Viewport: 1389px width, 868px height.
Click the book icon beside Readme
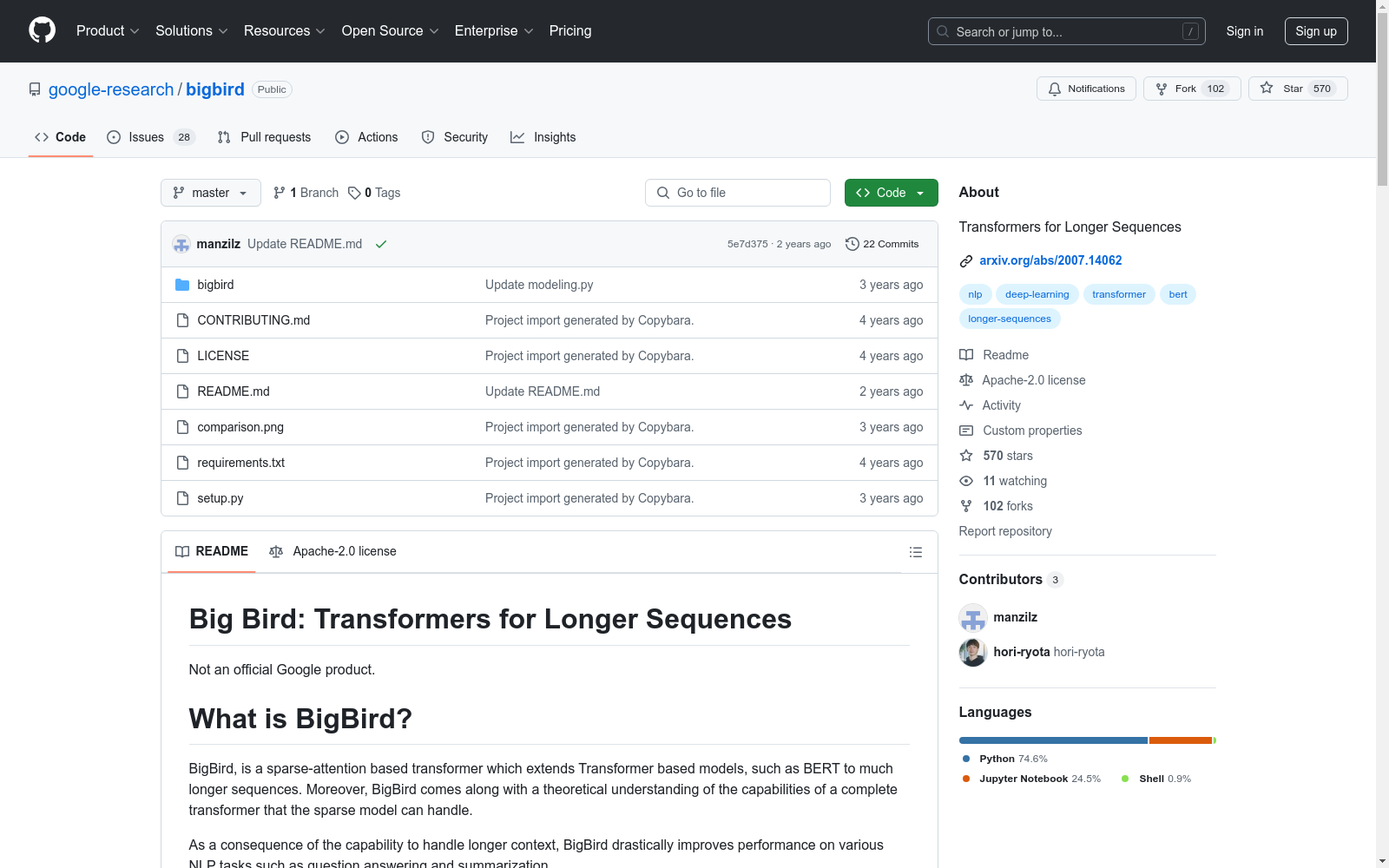pyautogui.click(x=966, y=355)
